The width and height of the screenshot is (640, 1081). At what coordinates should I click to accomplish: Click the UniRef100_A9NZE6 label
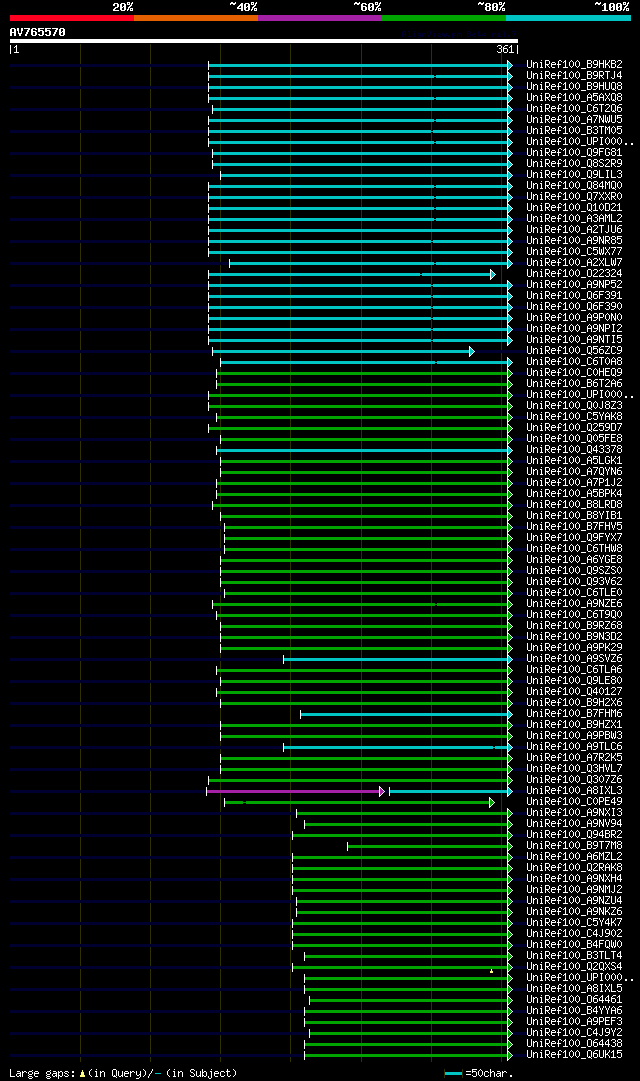click(x=574, y=603)
